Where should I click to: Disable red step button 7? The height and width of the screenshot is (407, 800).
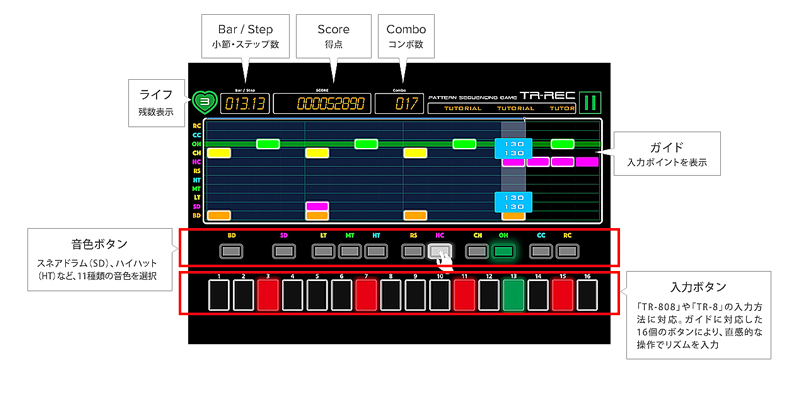tap(366, 294)
